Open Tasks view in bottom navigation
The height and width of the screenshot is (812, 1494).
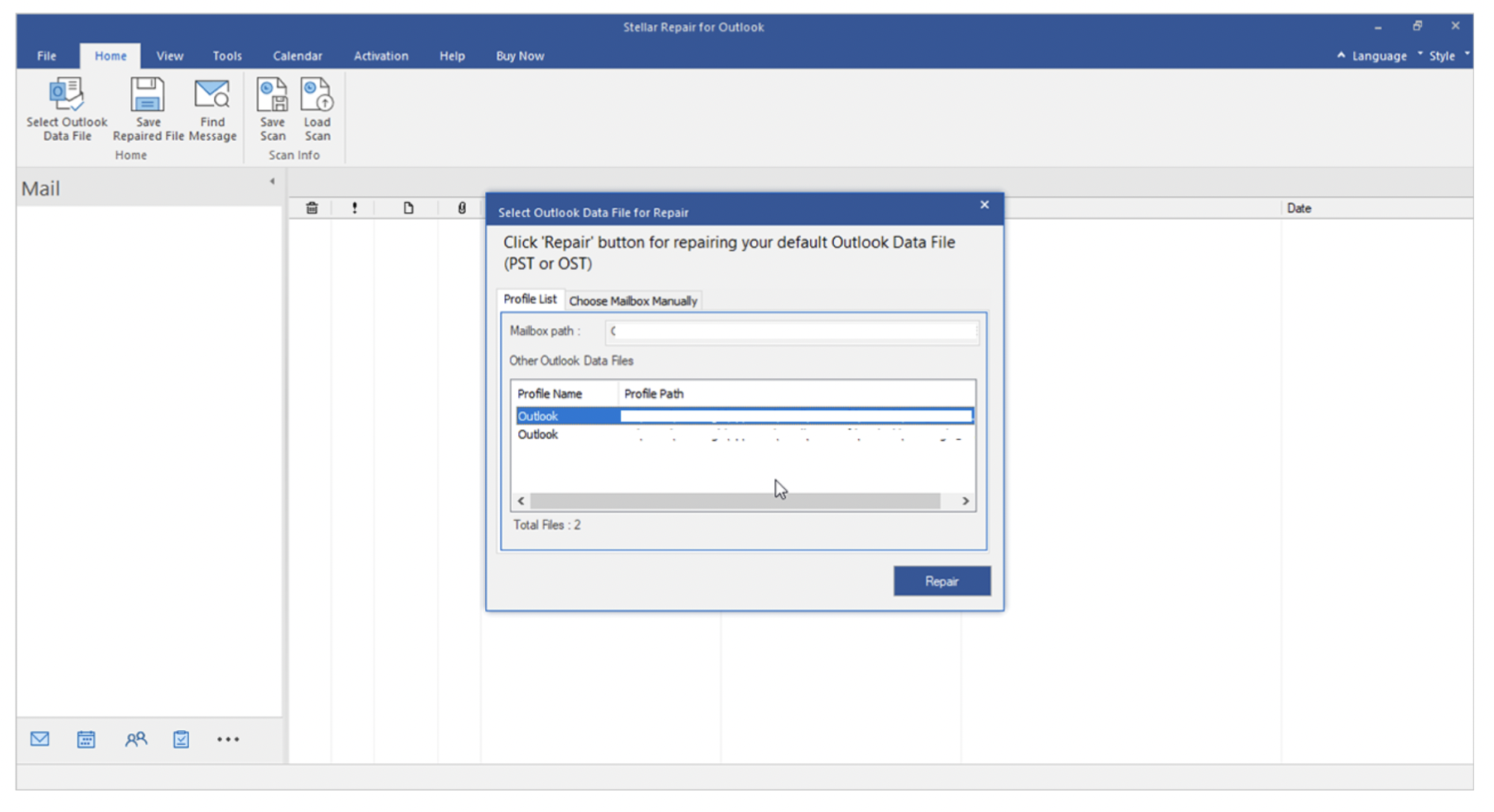[x=181, y=739]
